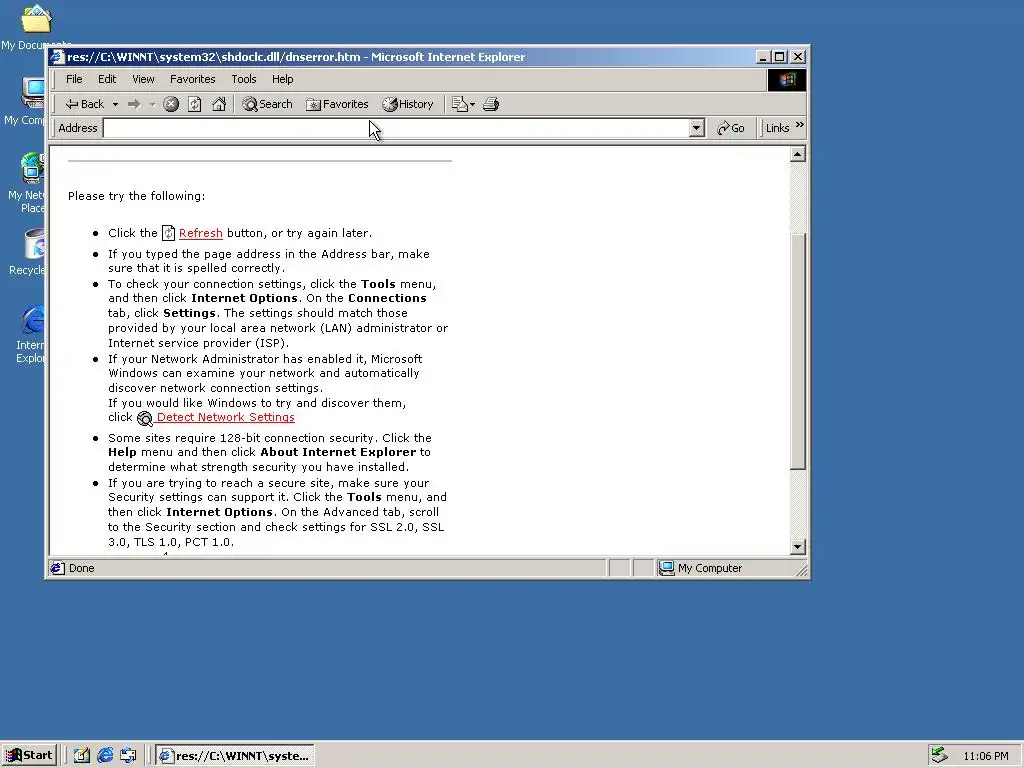Maximize the Internet Explorer window
The image size is (1024, 768).
coord(778,57)
